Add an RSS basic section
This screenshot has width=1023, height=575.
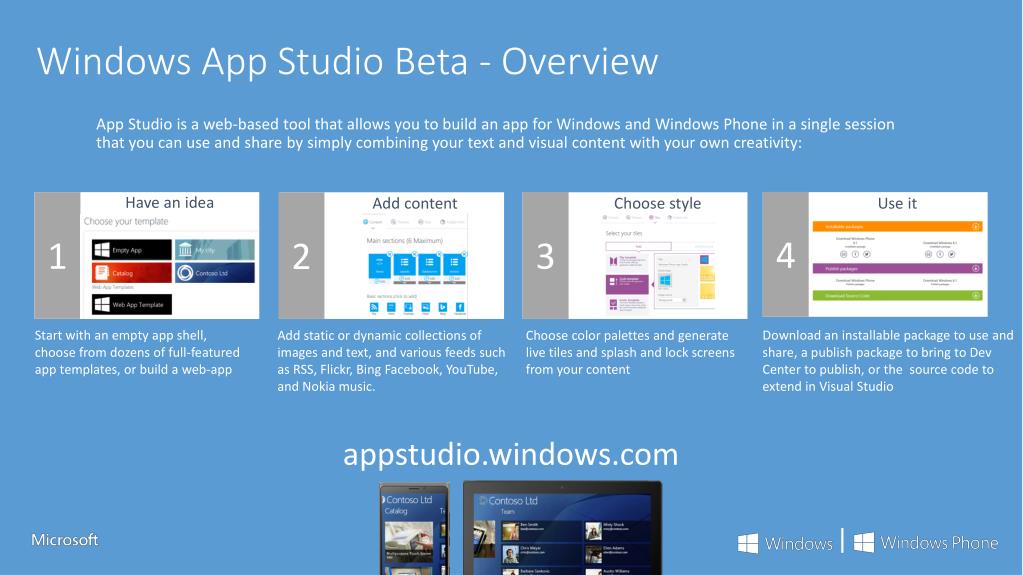pos(374,307)
